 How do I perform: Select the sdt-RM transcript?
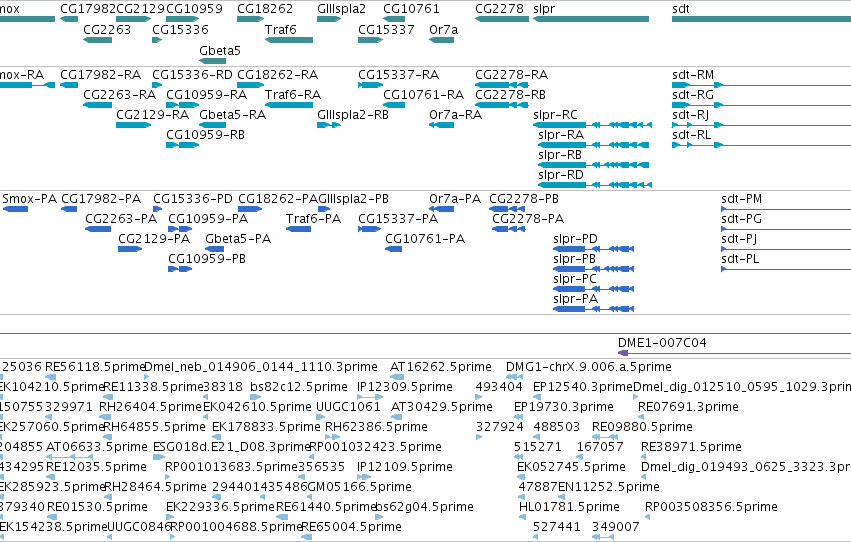point(761,85)
